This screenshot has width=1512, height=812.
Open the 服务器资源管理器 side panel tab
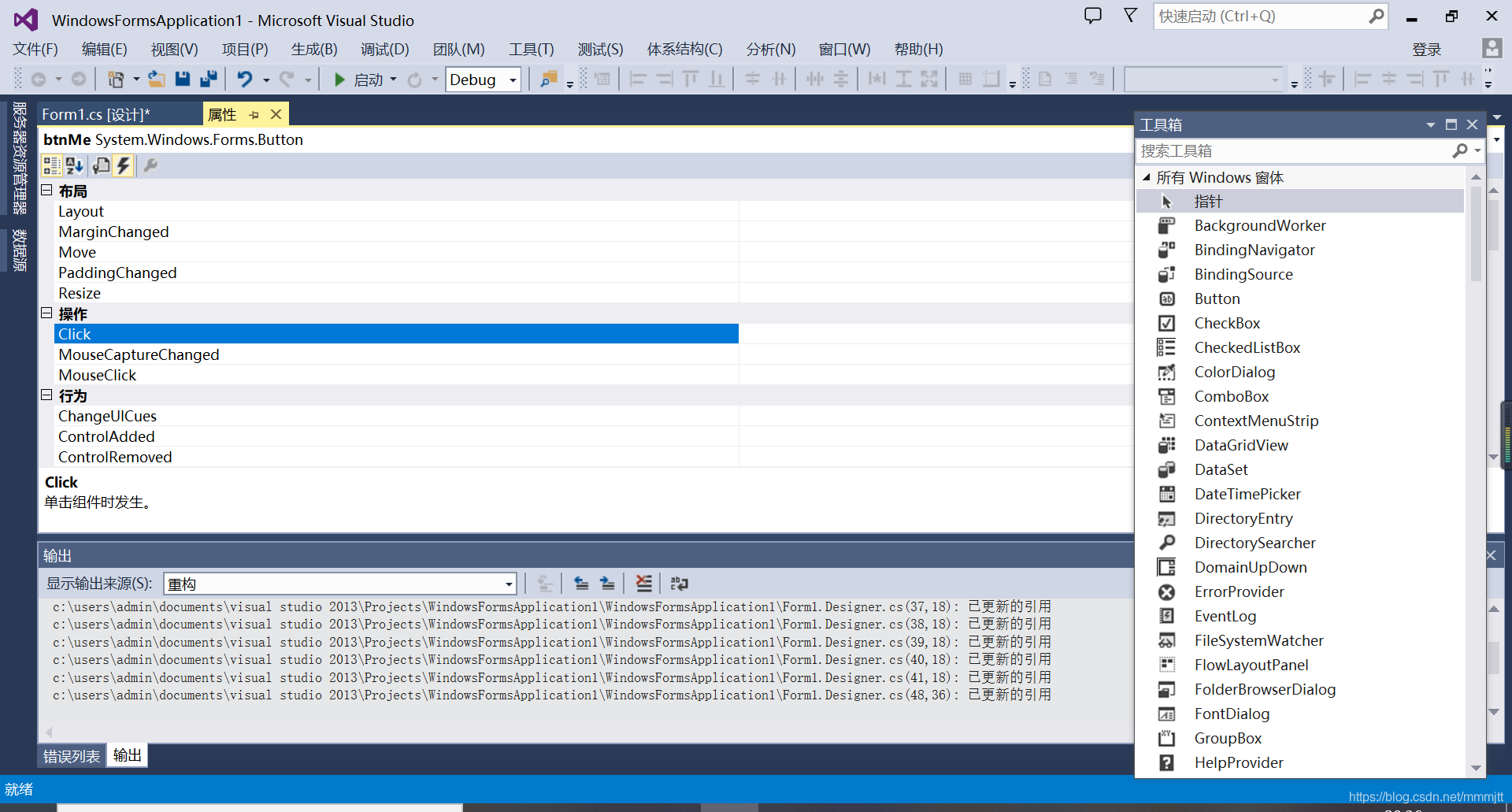tap(20, 158)
